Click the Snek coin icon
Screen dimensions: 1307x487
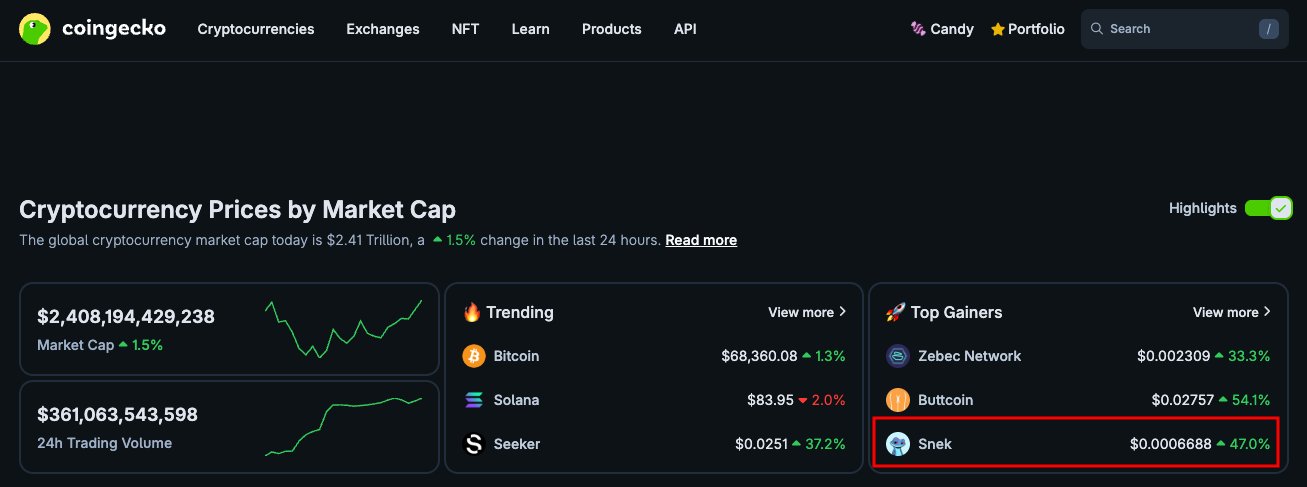coord(897,444)
